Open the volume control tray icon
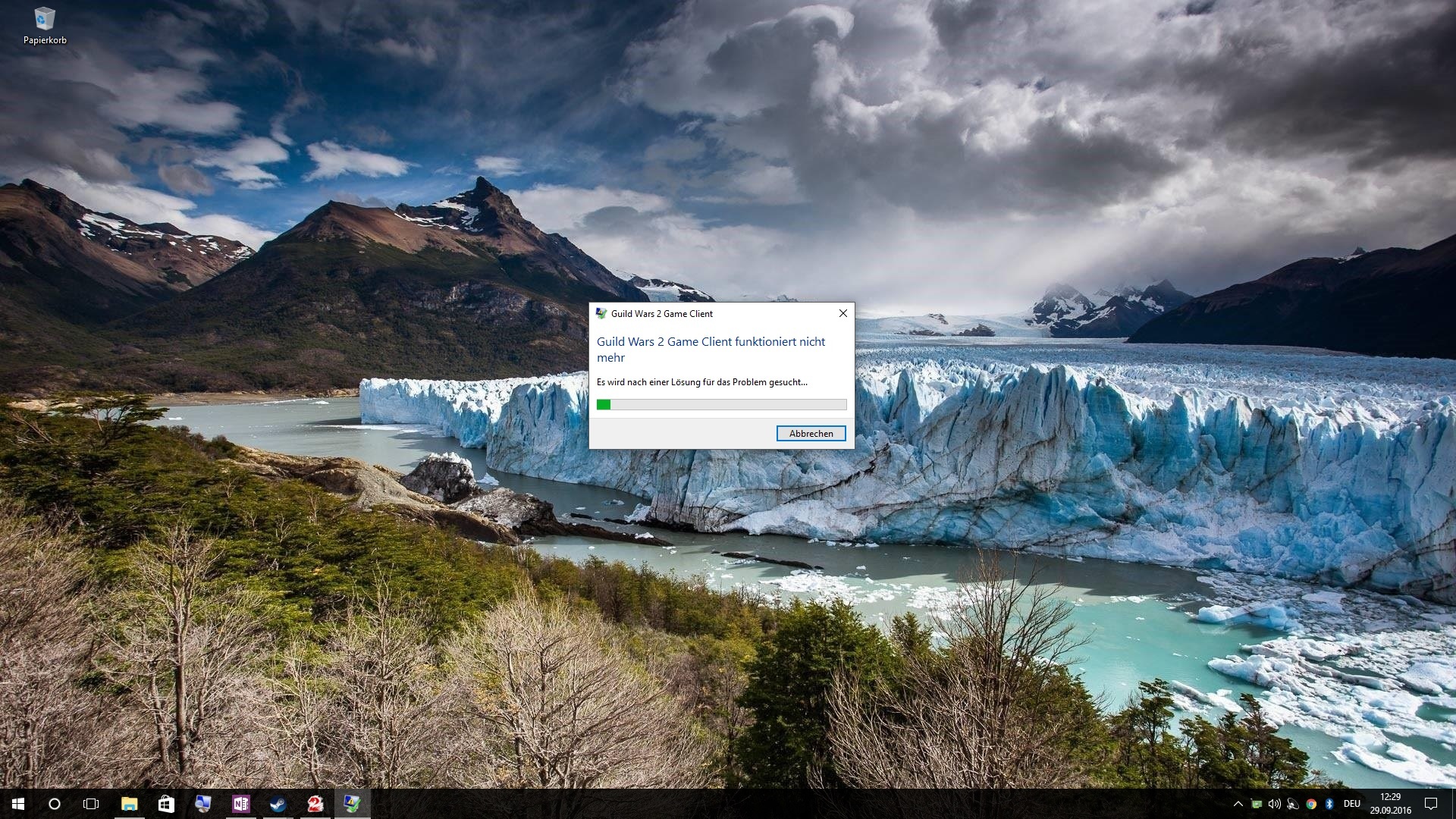Viewport: 1456px width, 819px height. (x=1275, y=804)
